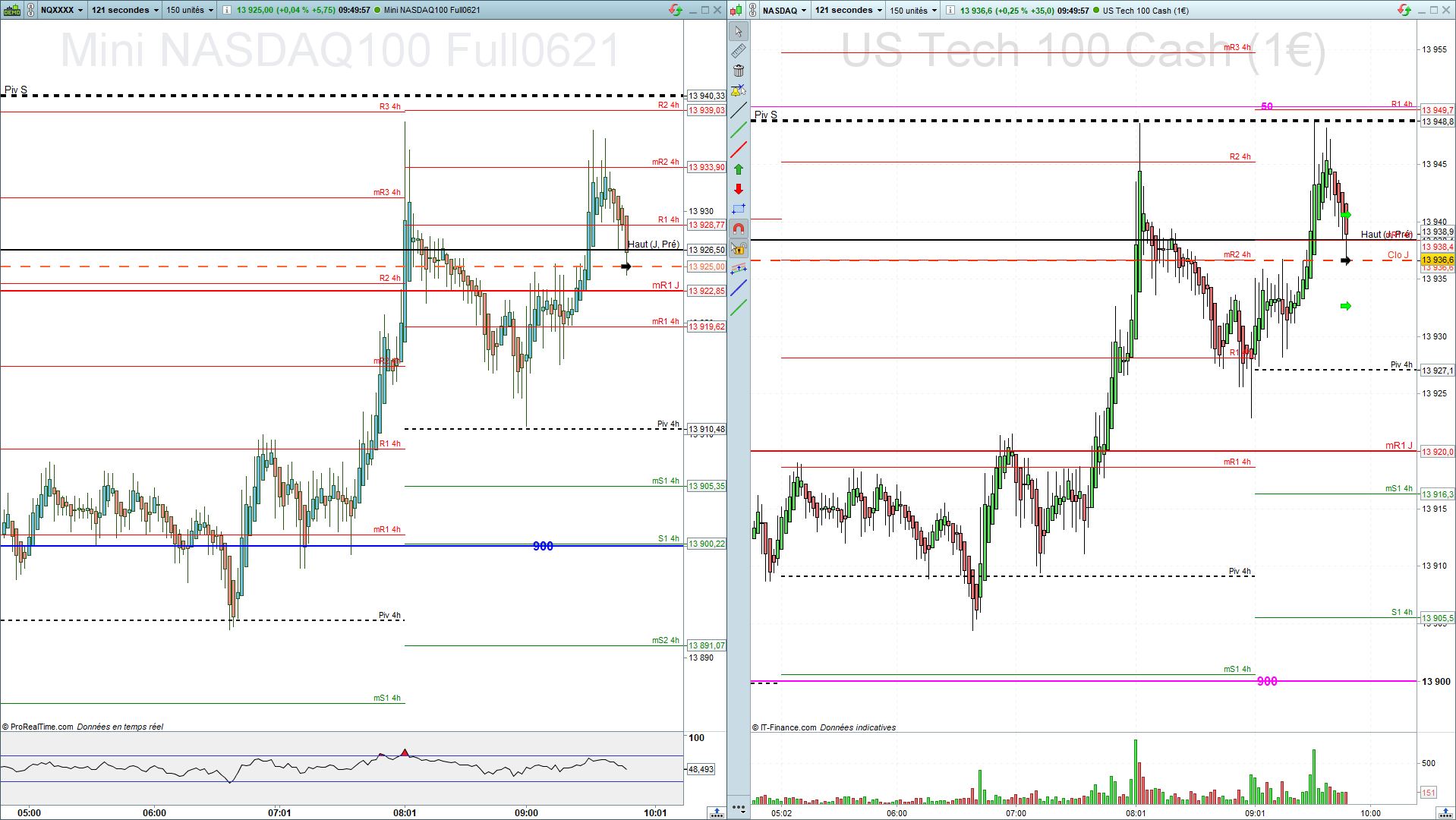1456x820 pixels.
Task: Click the trash delete-objects tool
Action: click(738, 71)
